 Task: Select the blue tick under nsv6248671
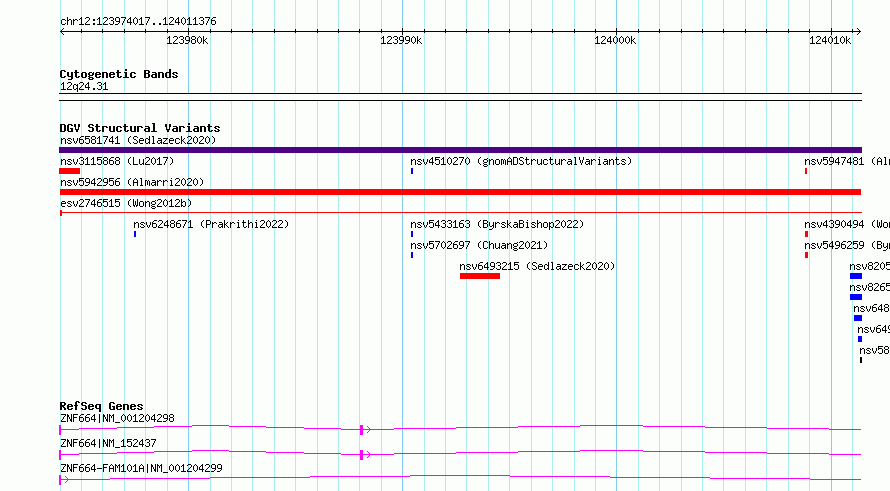click(135, 234)
